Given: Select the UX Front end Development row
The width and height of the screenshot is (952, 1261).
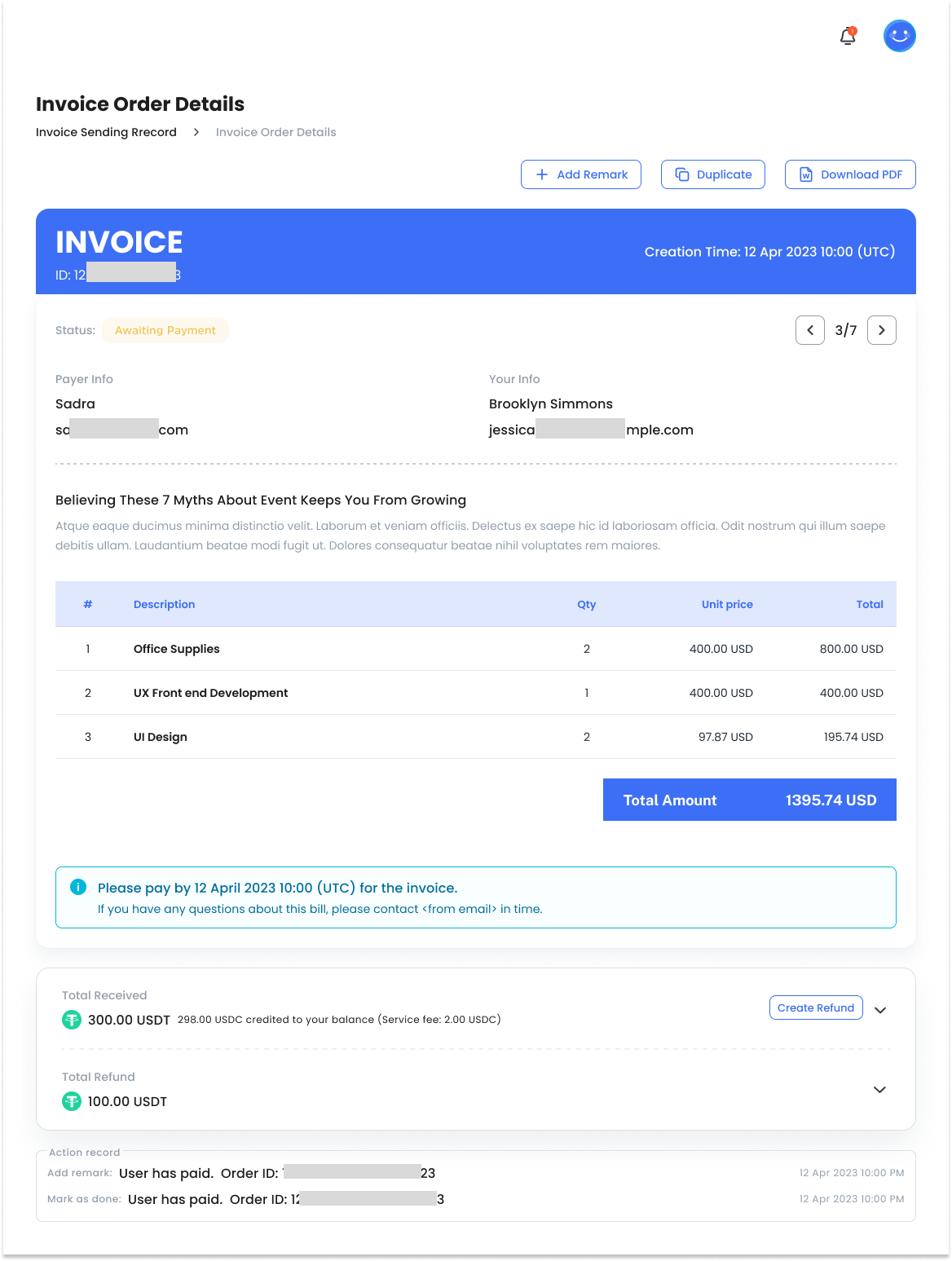Looking at the screenshot, I should pos(210,693).
